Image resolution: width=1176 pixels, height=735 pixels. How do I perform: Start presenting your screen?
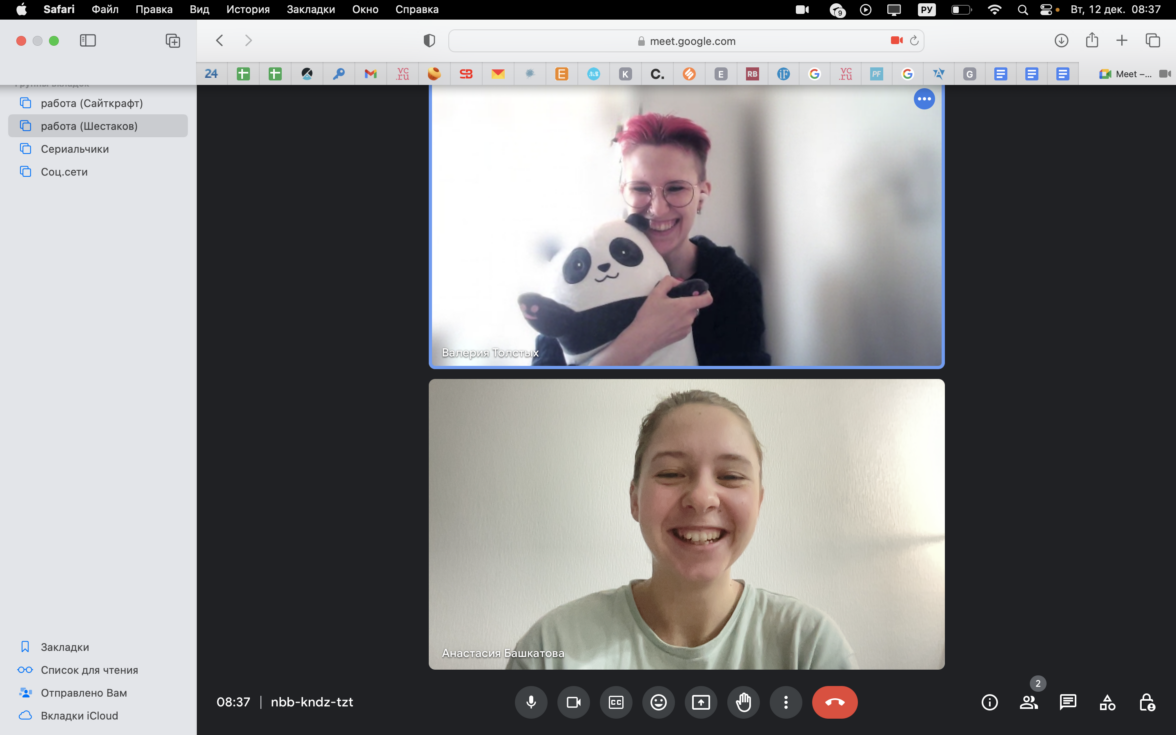[x=700, y=702]
